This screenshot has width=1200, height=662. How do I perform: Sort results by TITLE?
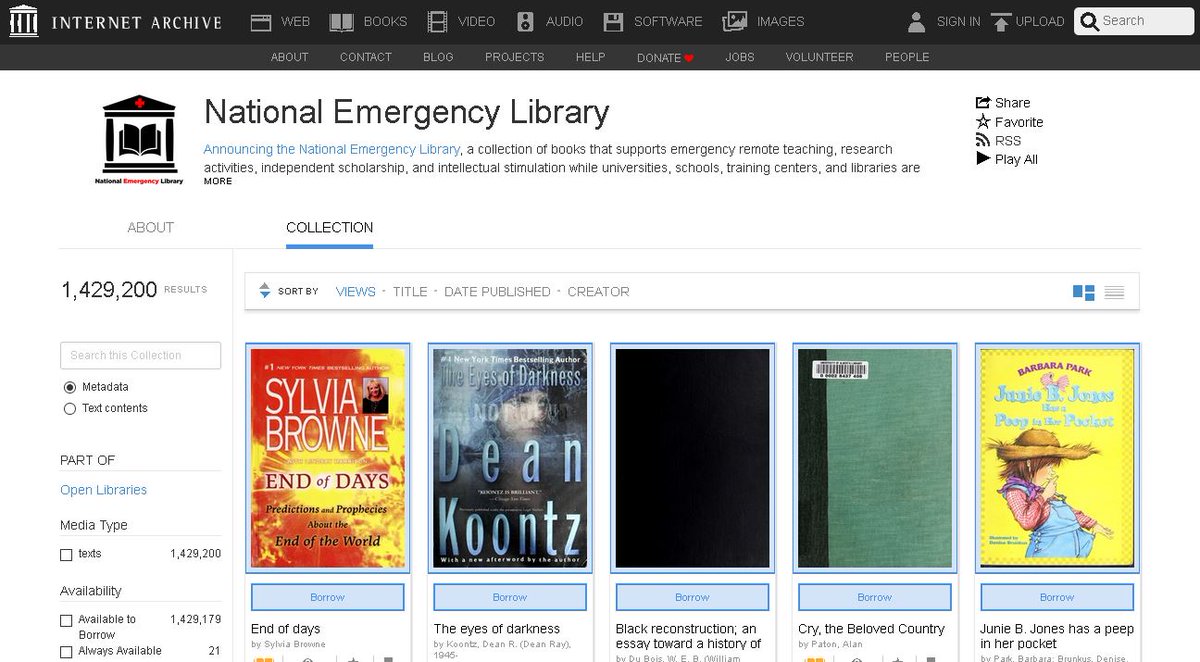tap(410, 292)
